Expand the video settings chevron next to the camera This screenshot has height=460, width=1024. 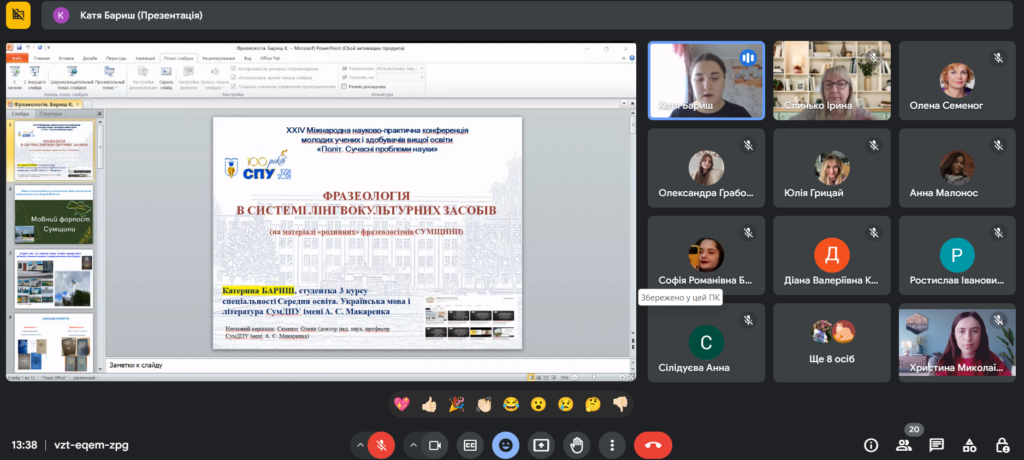[x=410, y=444]
